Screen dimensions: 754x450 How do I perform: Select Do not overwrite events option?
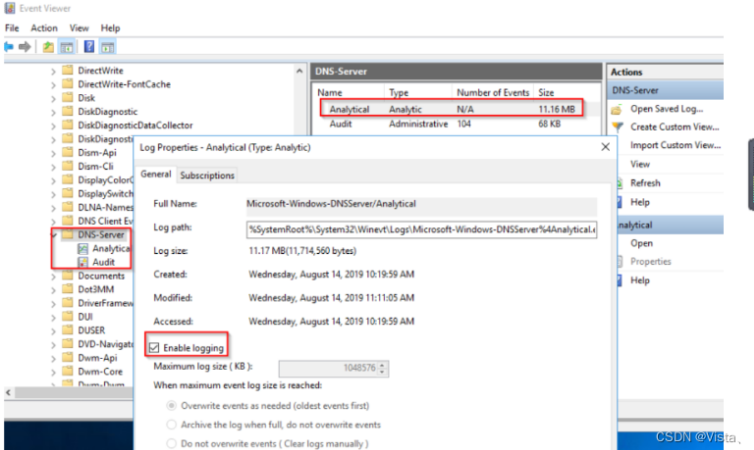[x=171, y=444]
